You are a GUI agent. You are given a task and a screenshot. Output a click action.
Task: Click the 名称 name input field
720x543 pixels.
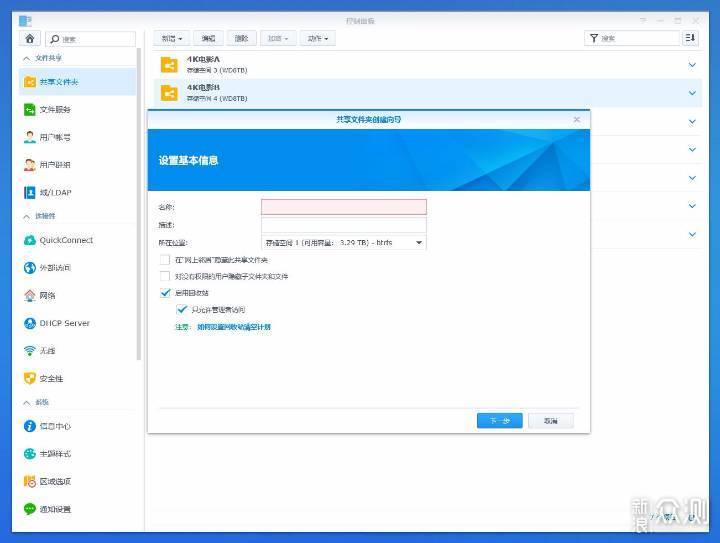point(343,207)
